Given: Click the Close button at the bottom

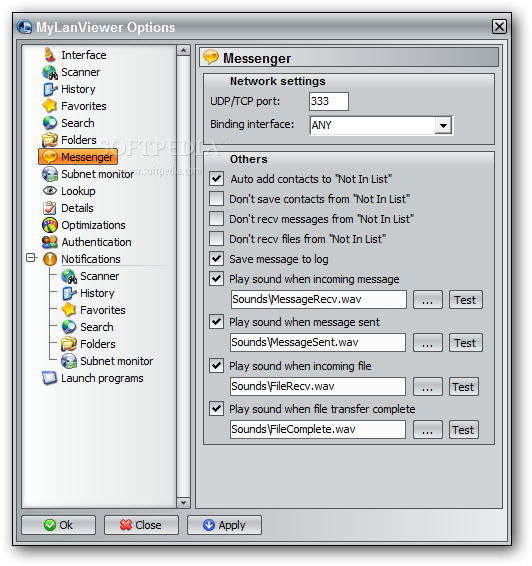Looking at the screenshot, I should (x=141, y=525).
